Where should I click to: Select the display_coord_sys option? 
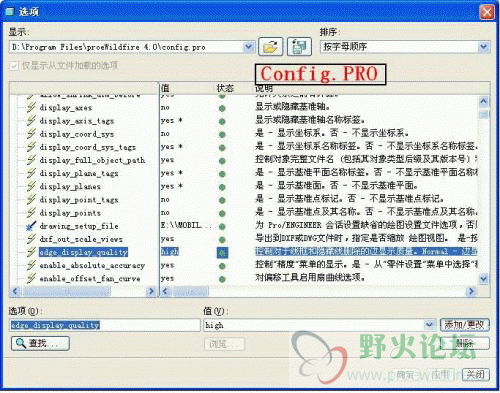pyautogui.click(x=77, y=134)
